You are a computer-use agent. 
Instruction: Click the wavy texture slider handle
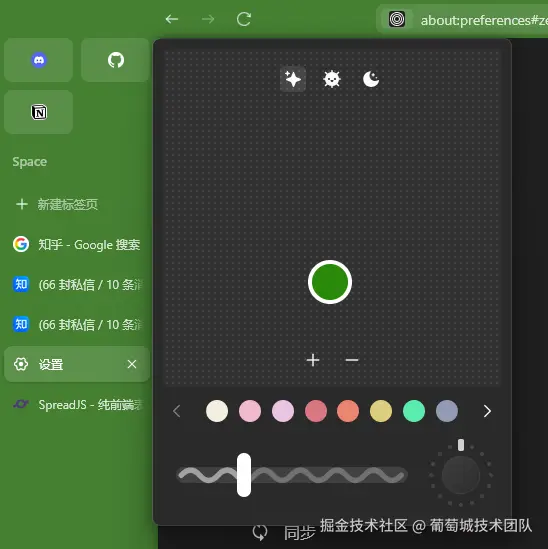[x=244, y=475]
